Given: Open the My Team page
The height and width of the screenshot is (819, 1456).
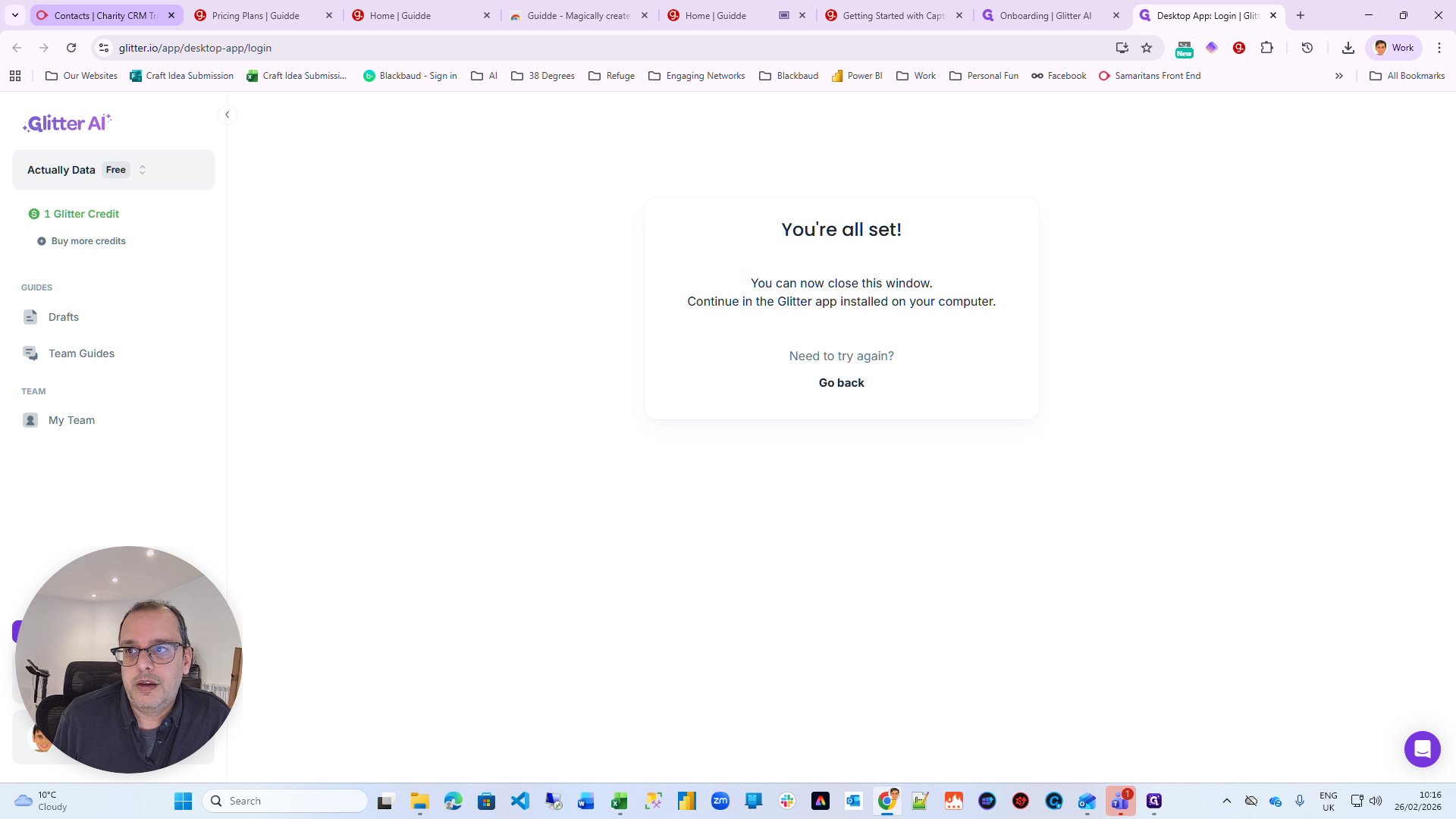Looking at the screenshot, I should pos(71,420).
